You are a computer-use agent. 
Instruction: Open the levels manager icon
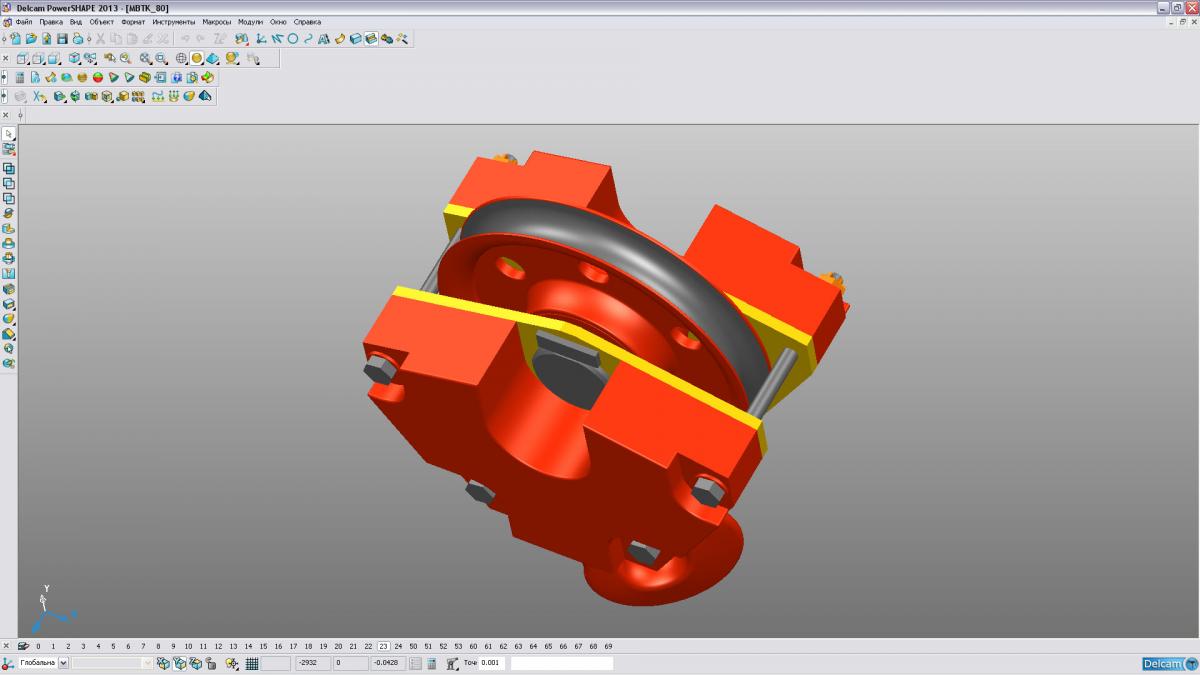tap(23, 646)
